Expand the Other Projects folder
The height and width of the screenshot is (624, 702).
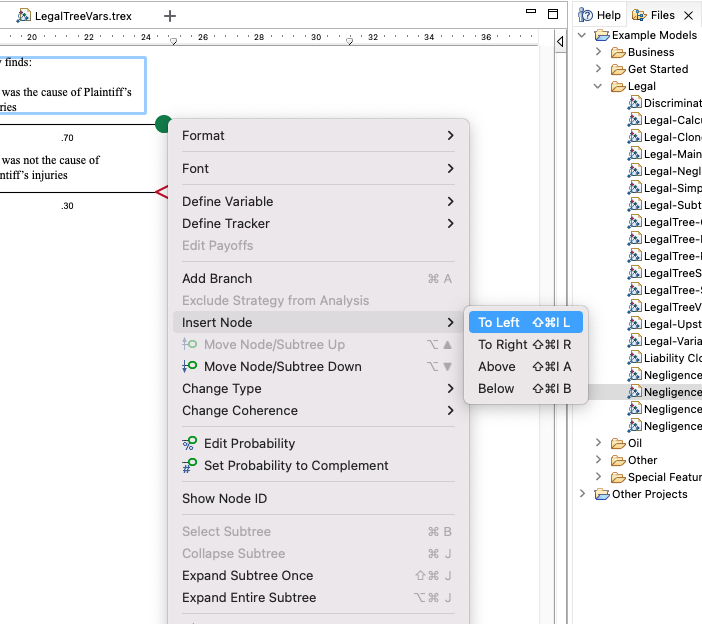point(582,494)
